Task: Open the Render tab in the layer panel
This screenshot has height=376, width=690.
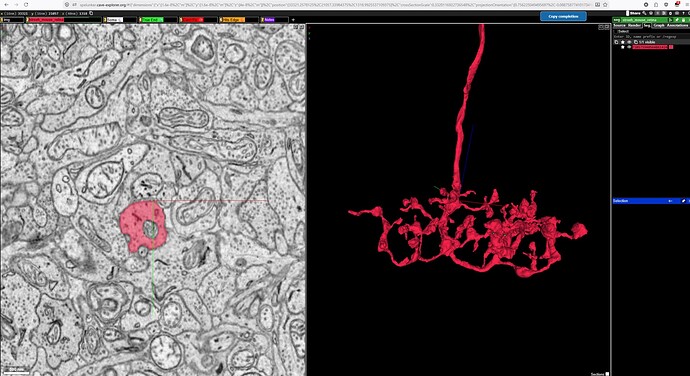Action: pyautogui.click(x=634, y=26)
